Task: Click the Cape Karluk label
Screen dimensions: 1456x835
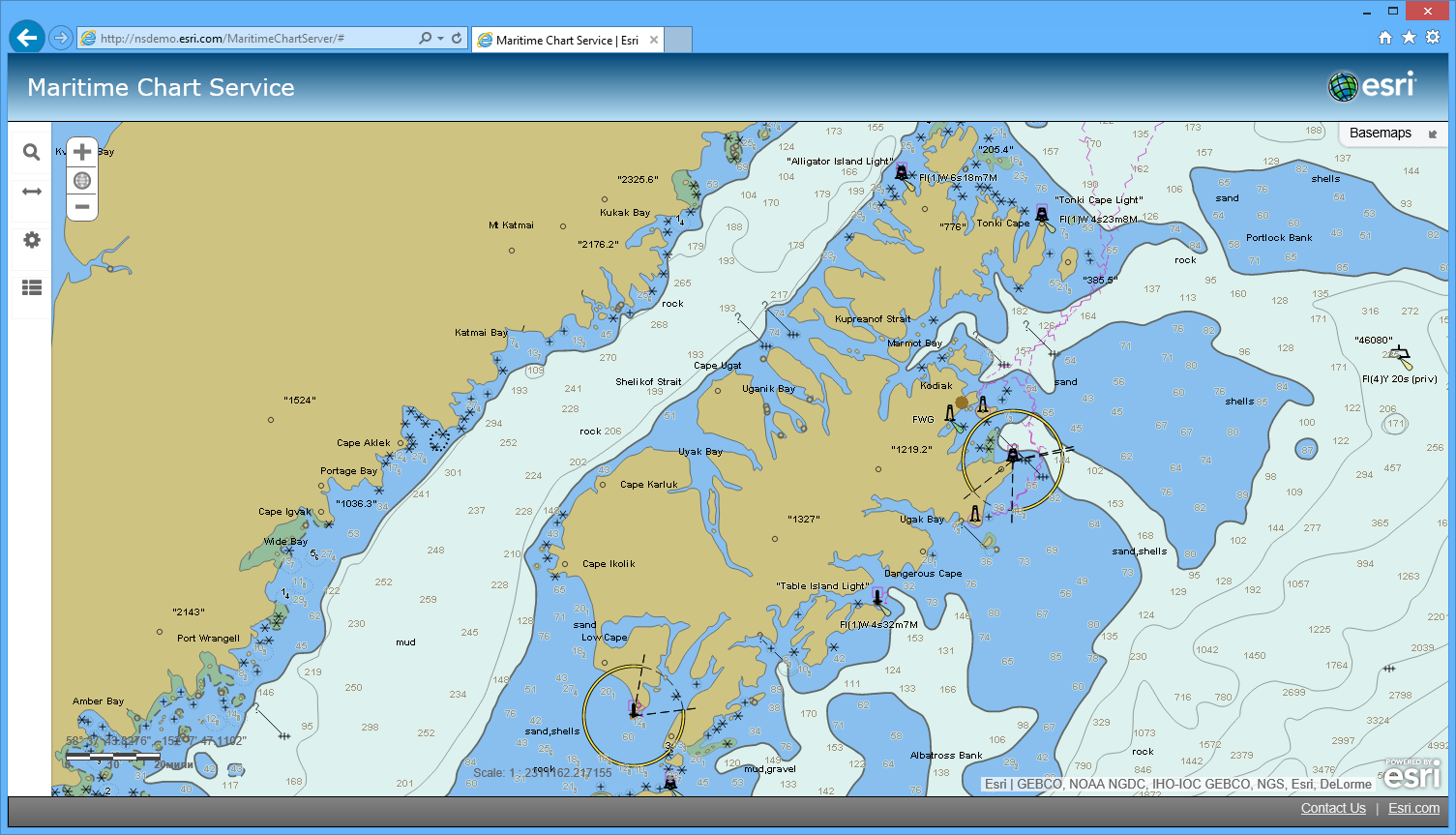Action: 649,485
